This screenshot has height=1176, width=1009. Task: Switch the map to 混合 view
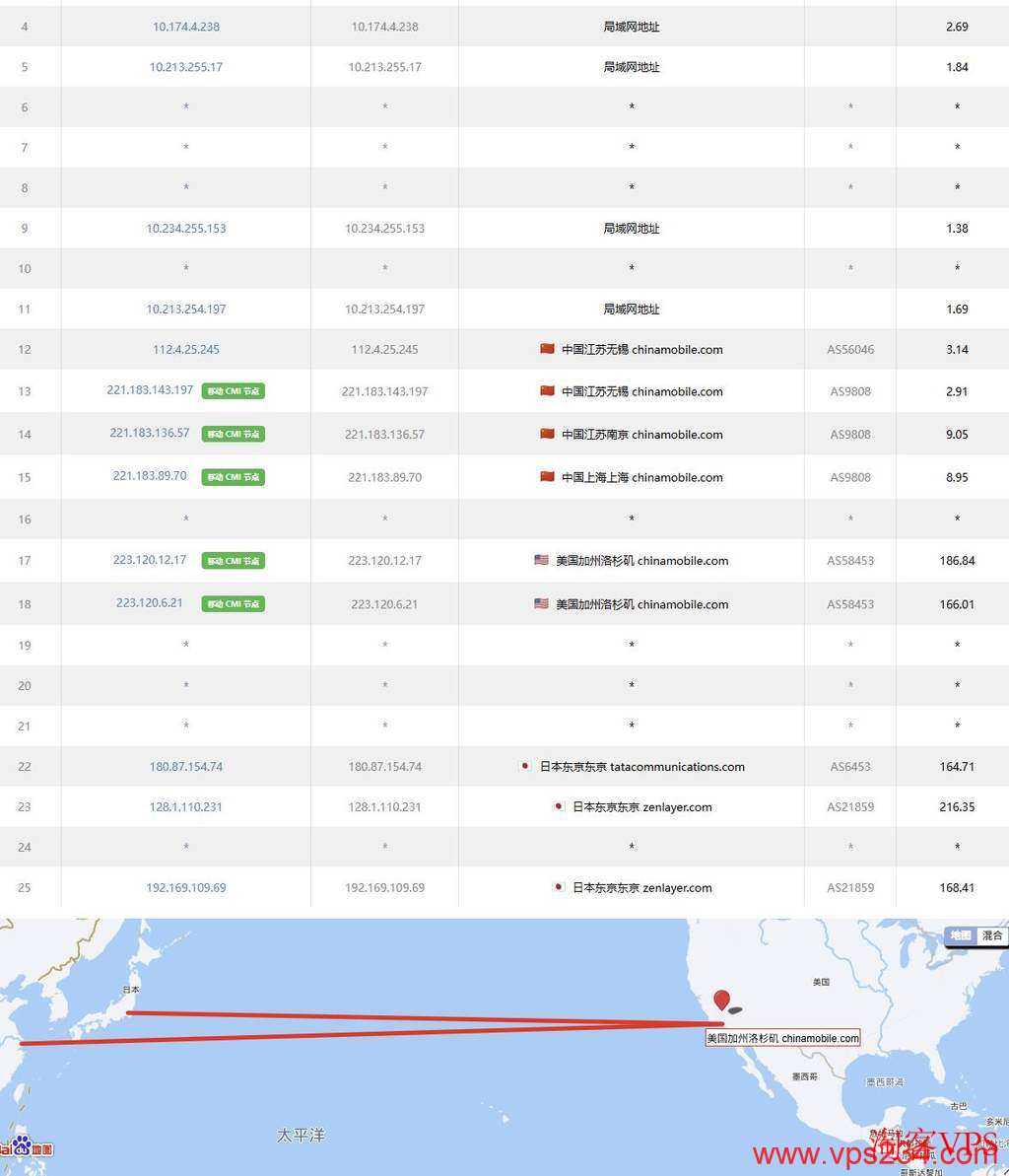[x=992, y=935]
